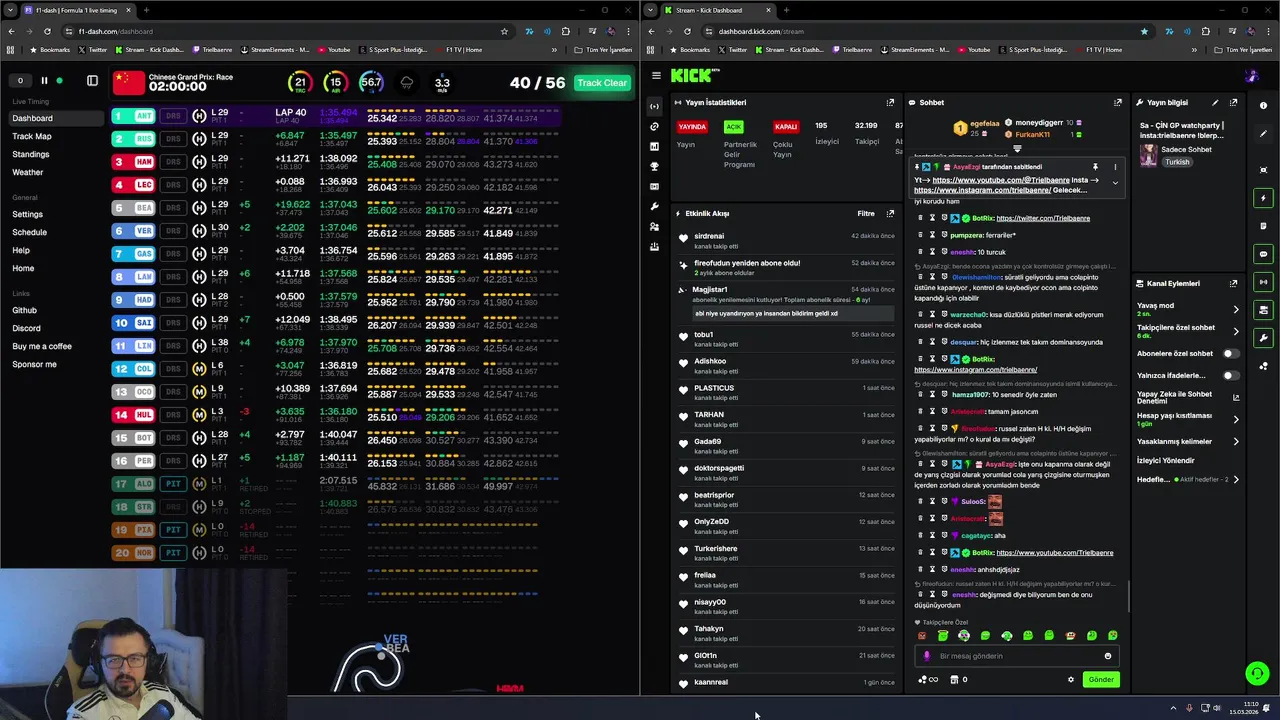Toggle f1-dash sidebar panel icon
The width and height of the screenshot is (1280, 720).
point(92,81)
